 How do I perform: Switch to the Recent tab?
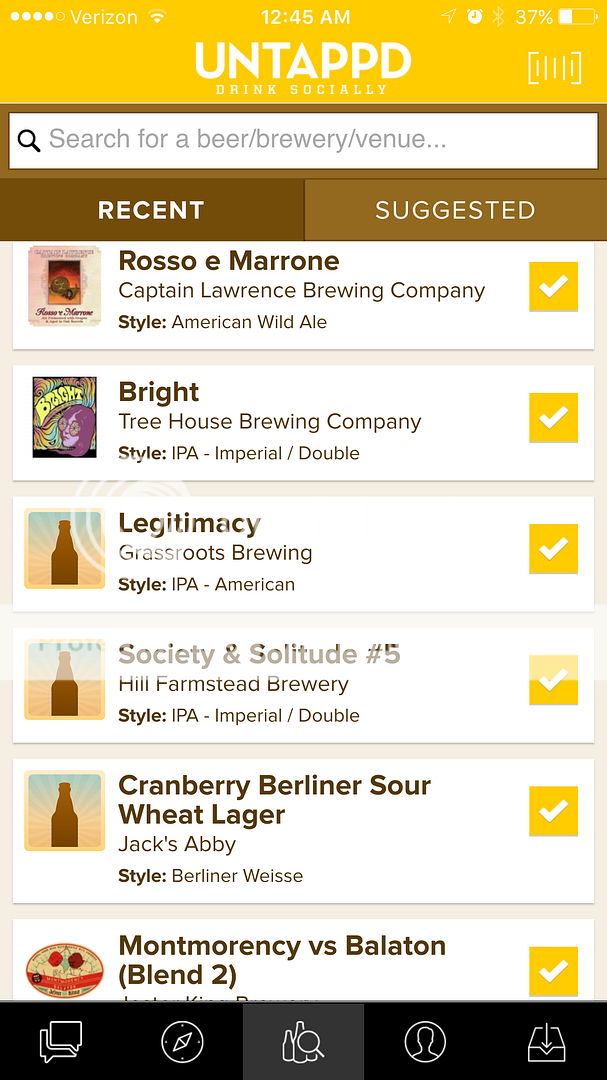151,210
